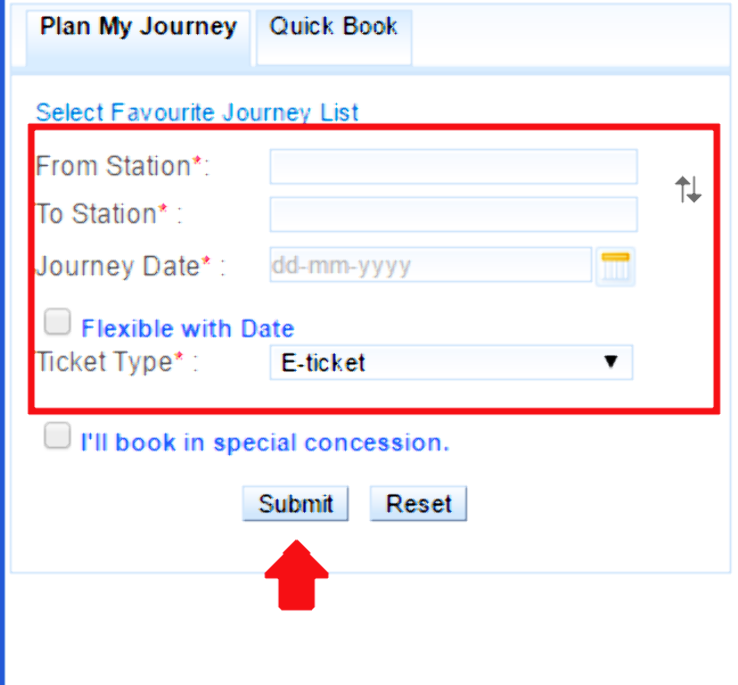Click the swap stations arrows icon
738x685 pixels.
(688, 189)
